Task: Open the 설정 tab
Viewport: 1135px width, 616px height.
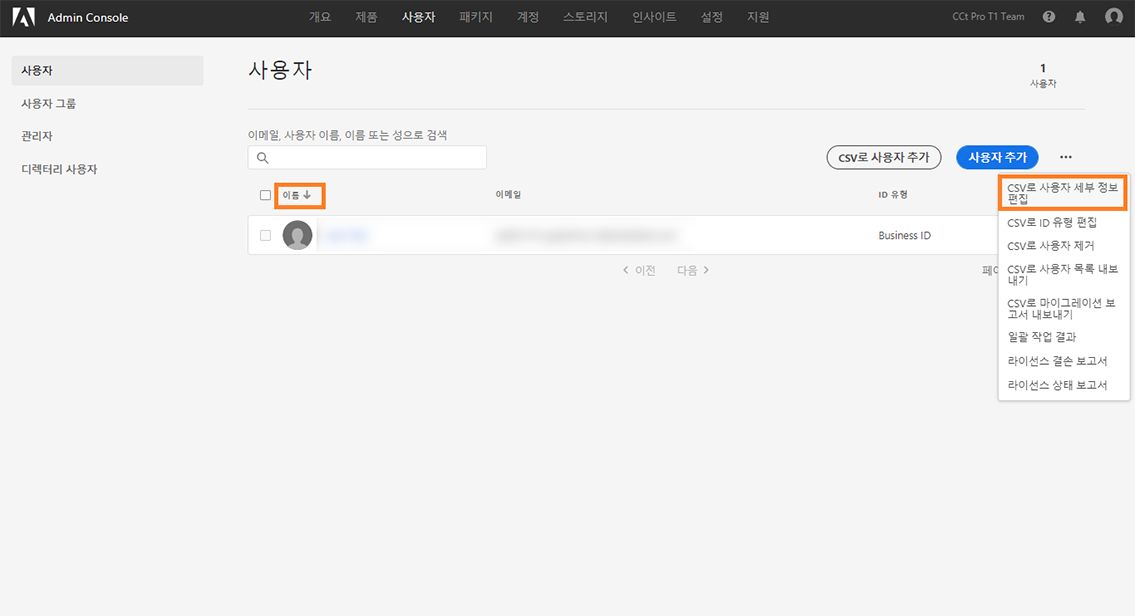Action: click(712, 17)
